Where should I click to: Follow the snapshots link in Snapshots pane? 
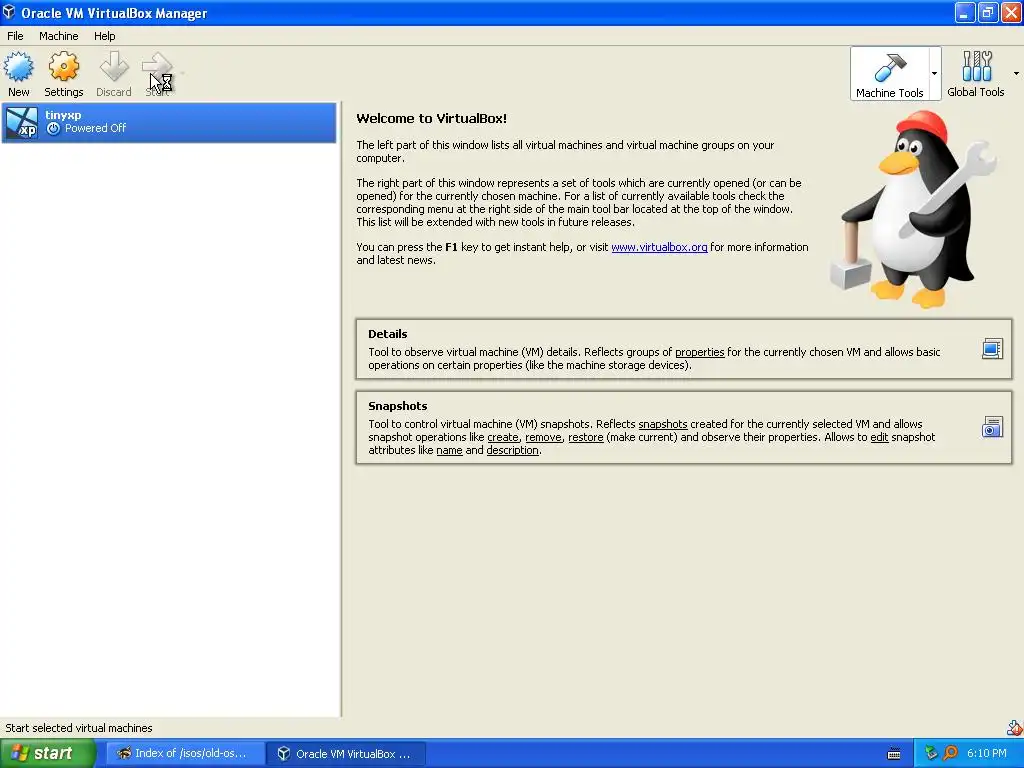[663, 424]
